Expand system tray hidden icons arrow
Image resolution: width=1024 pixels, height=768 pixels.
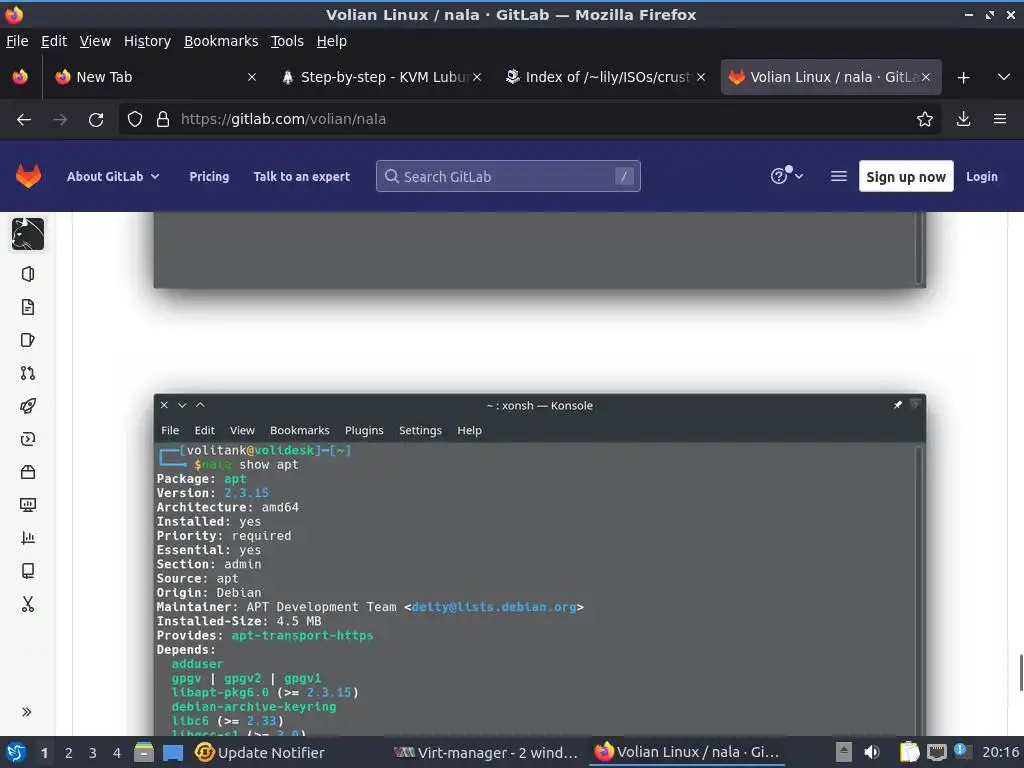coord(844,752)
